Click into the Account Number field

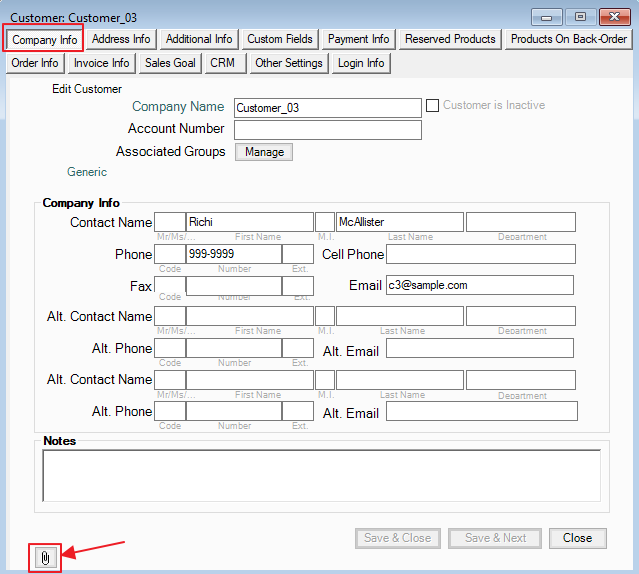click(x=327, y=130)
